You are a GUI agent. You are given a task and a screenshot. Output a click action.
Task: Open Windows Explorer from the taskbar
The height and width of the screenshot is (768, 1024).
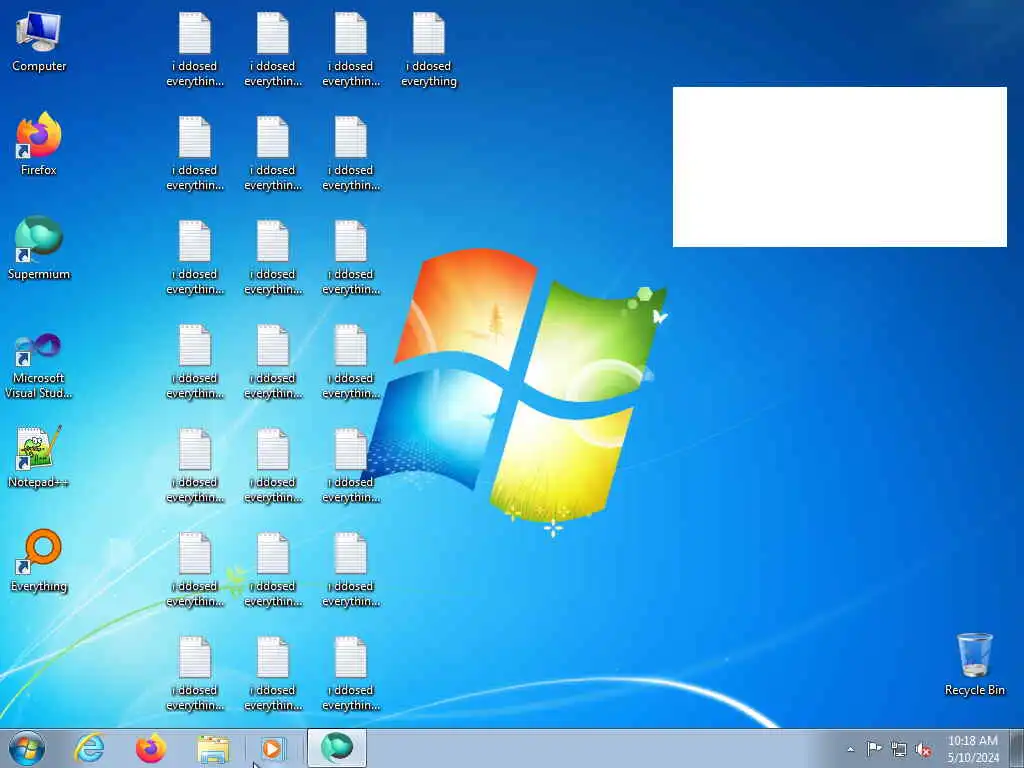pyautogui.click(x=213, y=748)
